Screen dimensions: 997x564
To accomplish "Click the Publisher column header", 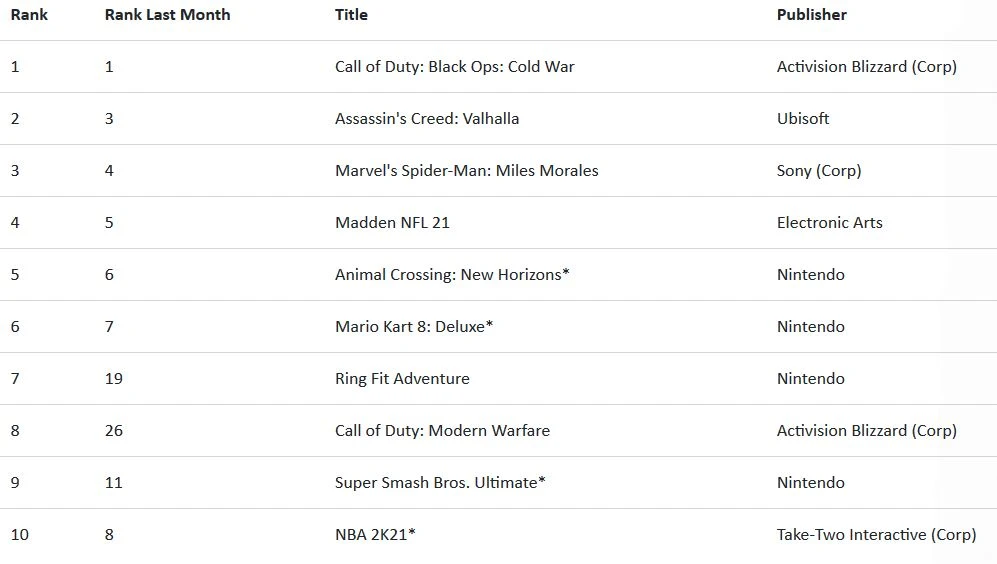I will coord(811,15).
